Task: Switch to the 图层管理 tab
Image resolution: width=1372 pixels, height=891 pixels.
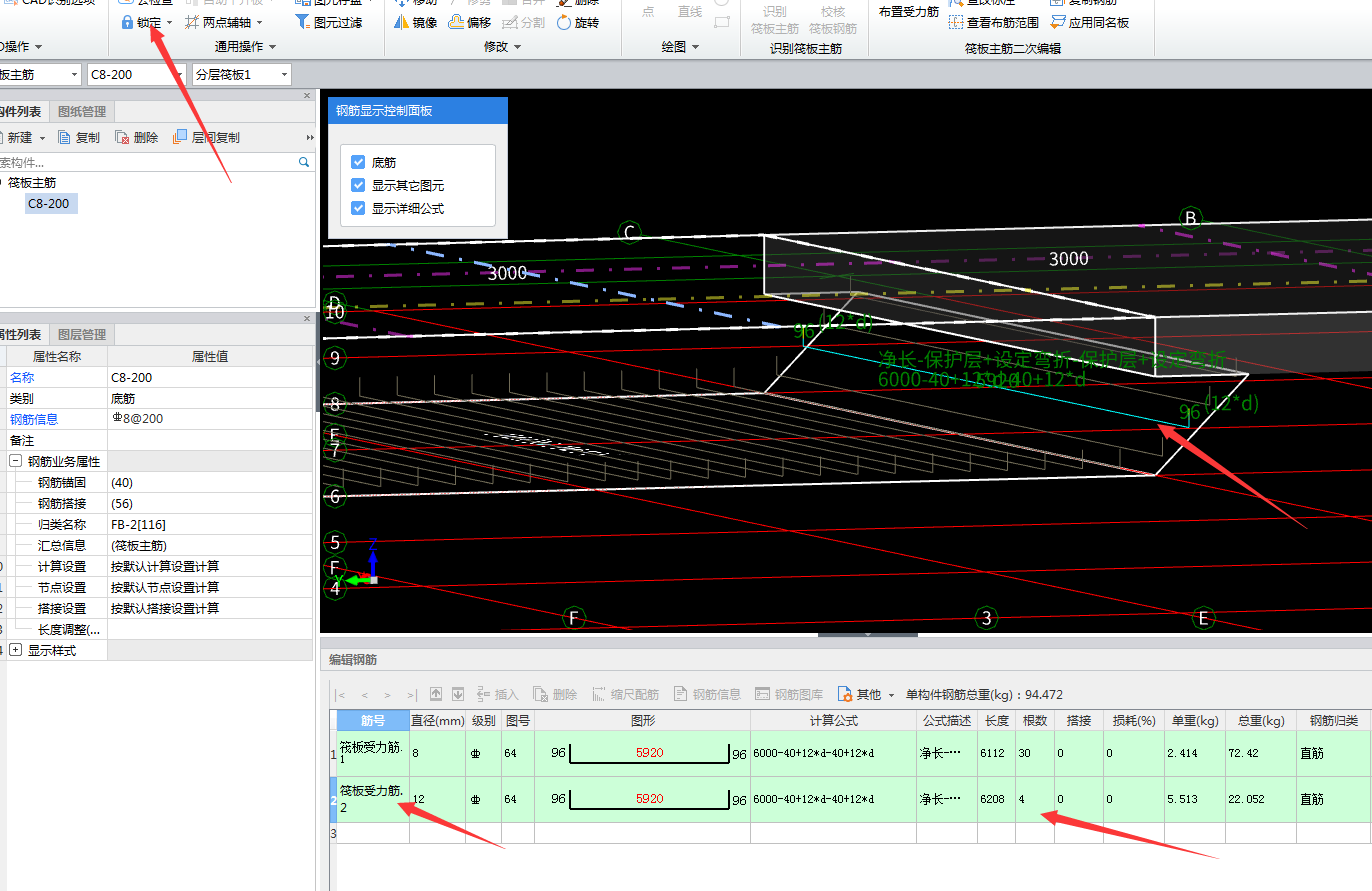Action: (82, 335)
